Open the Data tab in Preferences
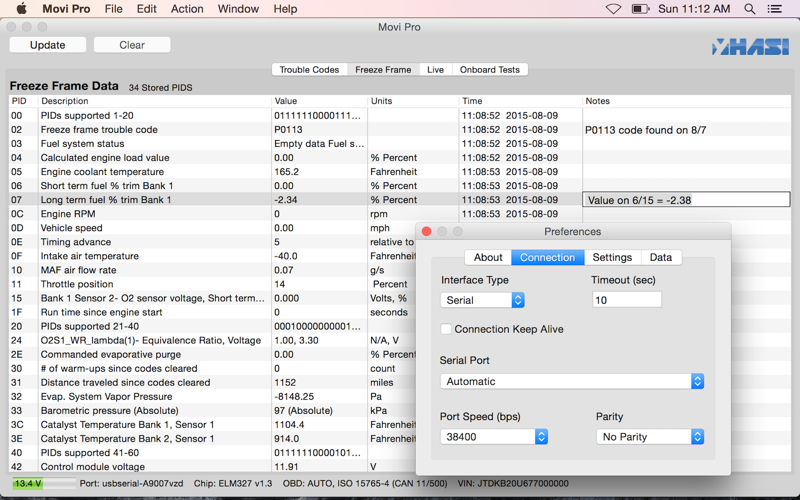This screenshot has width=800, height=500. [x=661, y=257]
